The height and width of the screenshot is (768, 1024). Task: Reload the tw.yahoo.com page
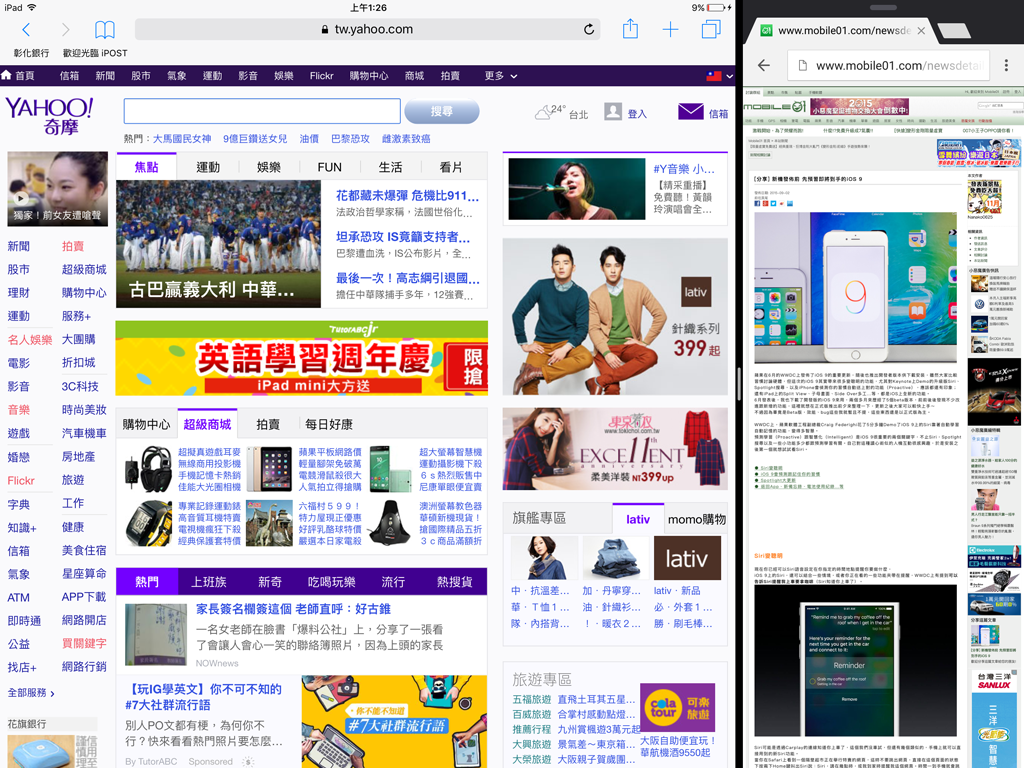coord(588,29)
